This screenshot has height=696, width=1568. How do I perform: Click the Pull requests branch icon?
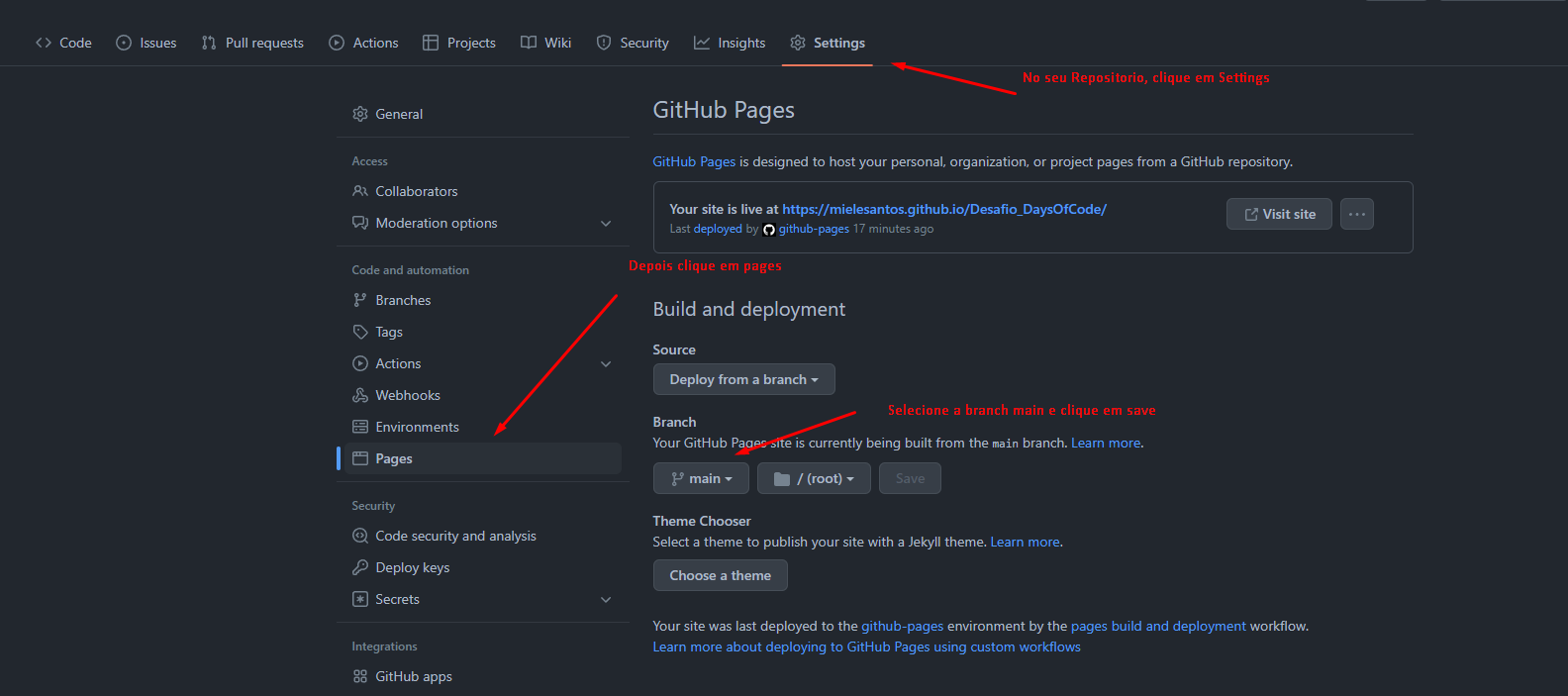pyautogui.click(x=209, y=43)
